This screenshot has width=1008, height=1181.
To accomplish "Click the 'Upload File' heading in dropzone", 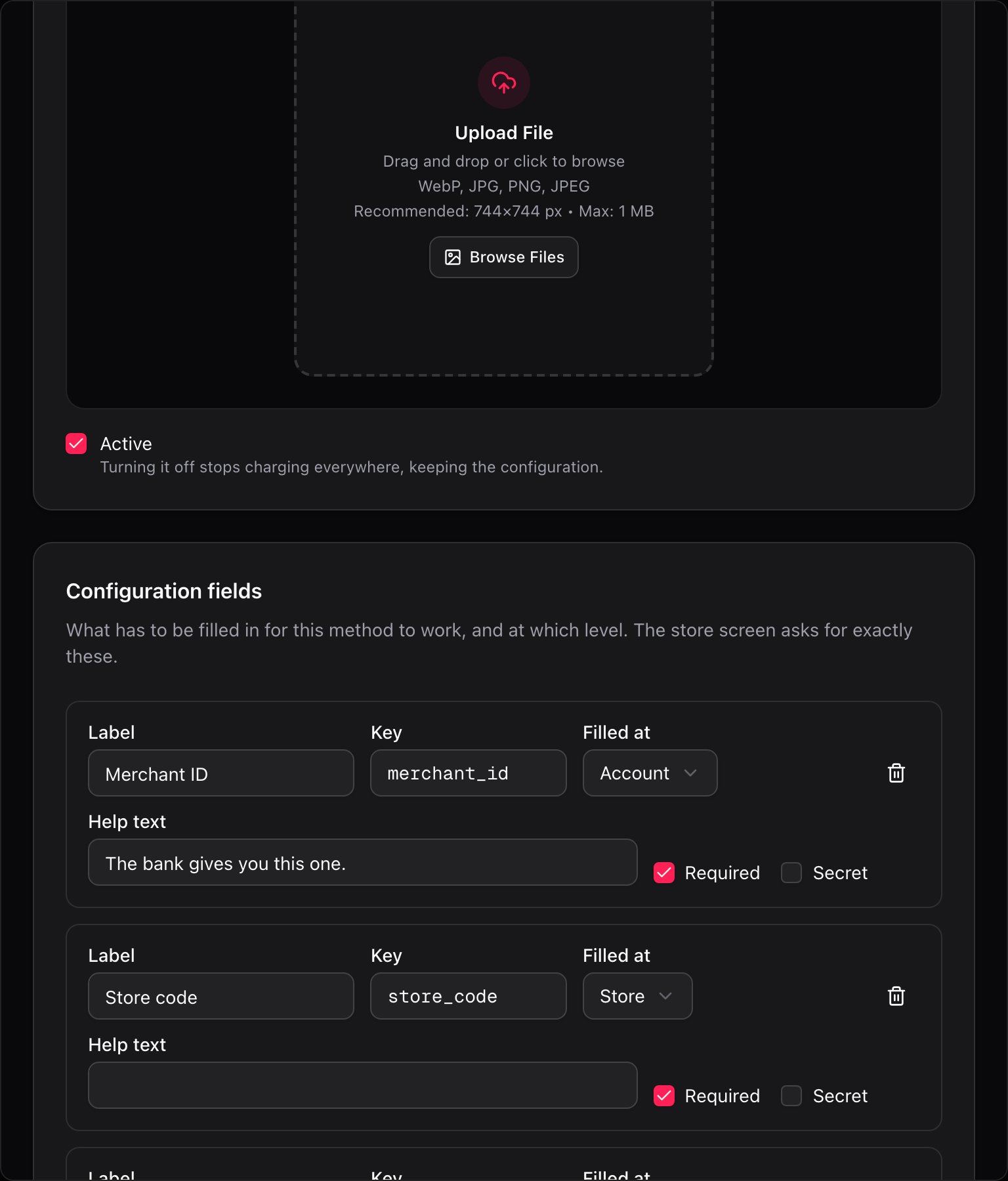I will point(503,133).
